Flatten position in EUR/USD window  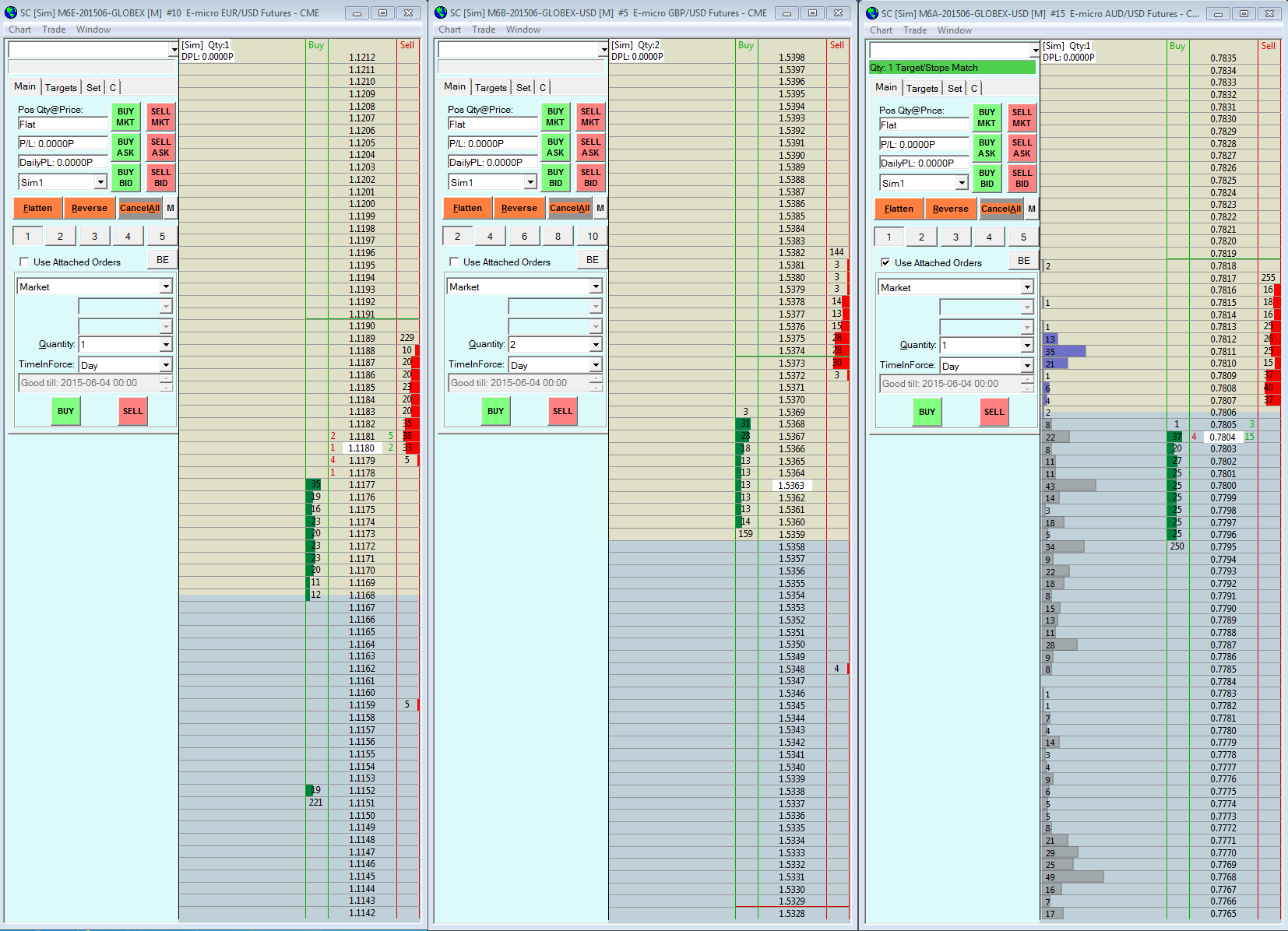(37, 208)
